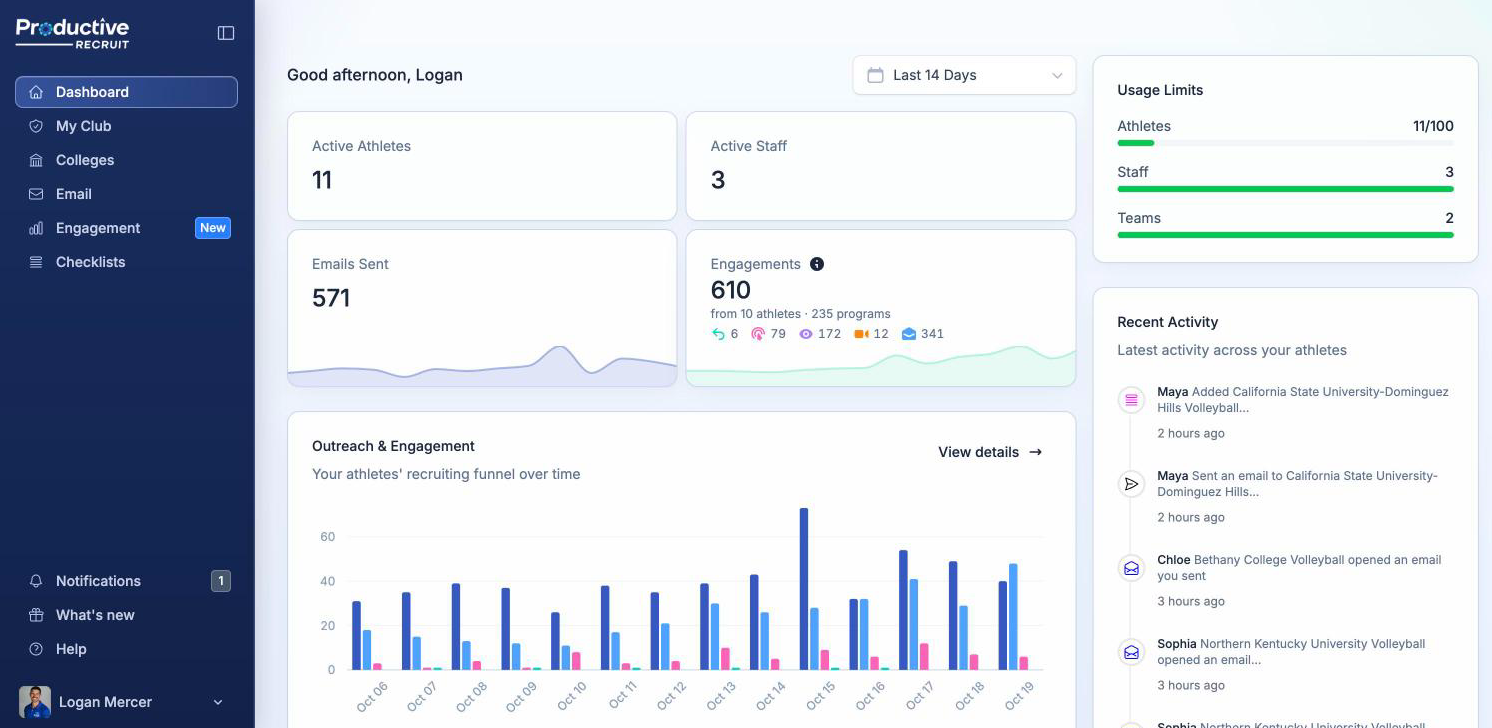This screenshot has height=728, width=1492.
Task: Click the Staff usage progress bar
Action: 1285,189
